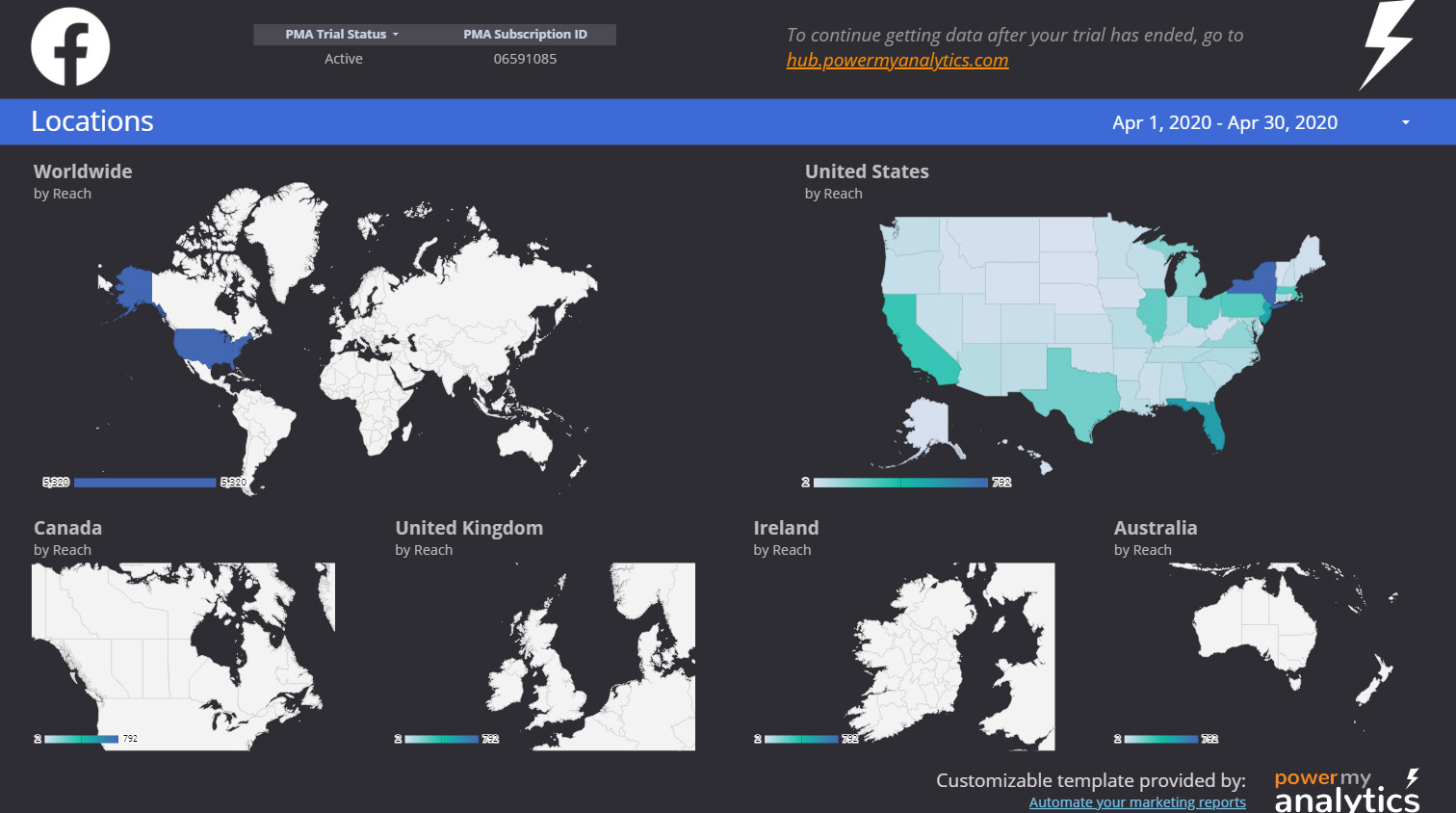This screenshot has height=813, width=1456.
Task: Select Ohio on the United States map
Action: (x=1204, y=311)
